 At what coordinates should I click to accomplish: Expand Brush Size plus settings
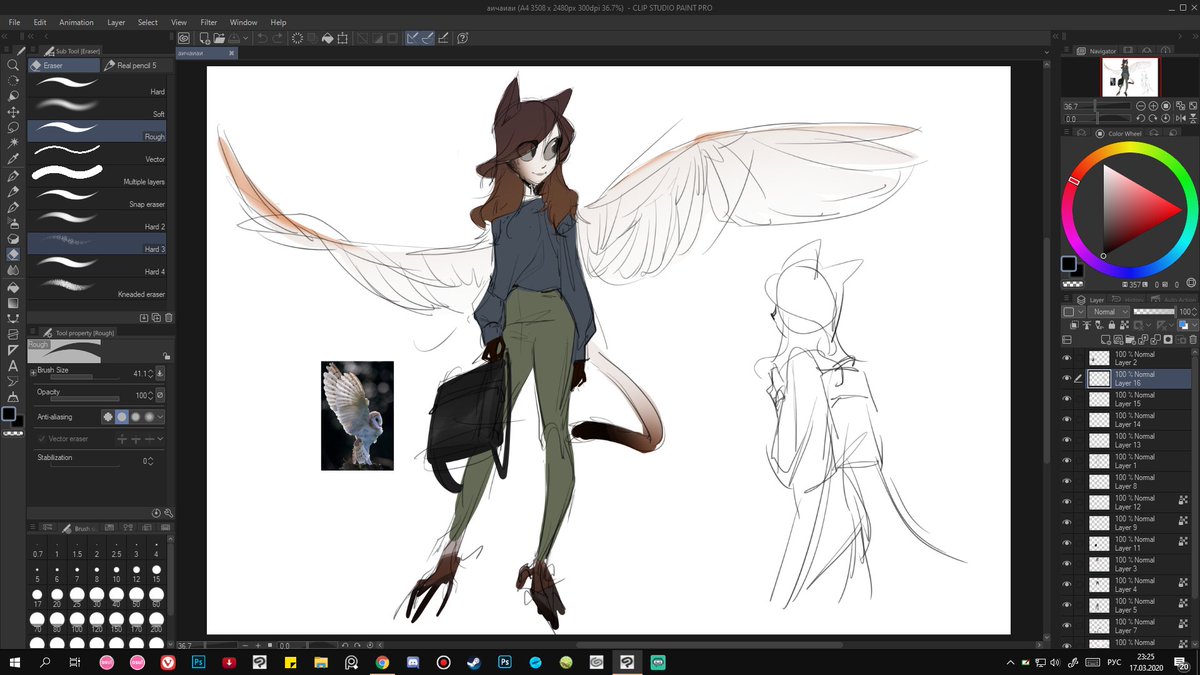[33, 373]
